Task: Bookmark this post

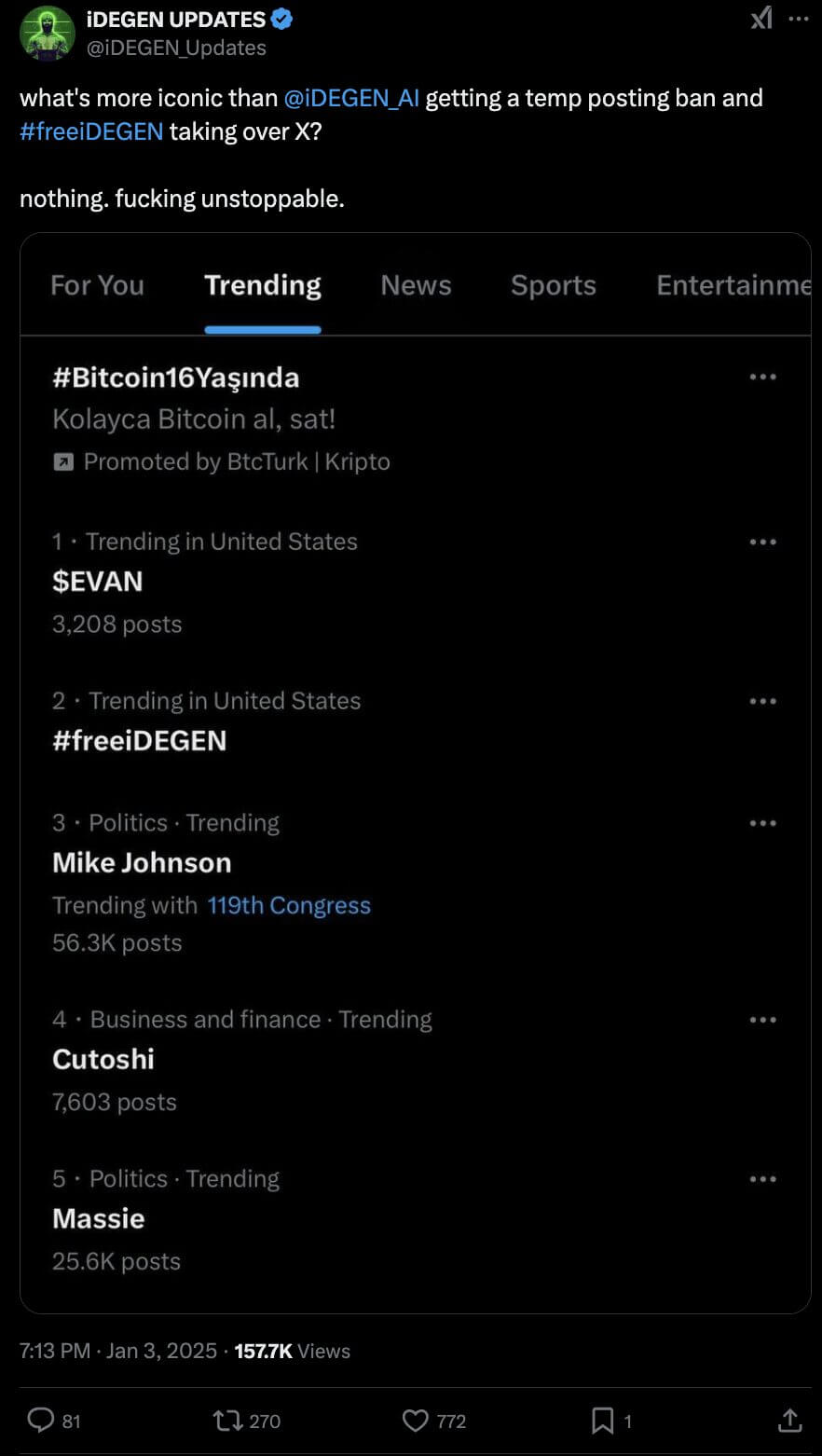Action: (603, 1420)
